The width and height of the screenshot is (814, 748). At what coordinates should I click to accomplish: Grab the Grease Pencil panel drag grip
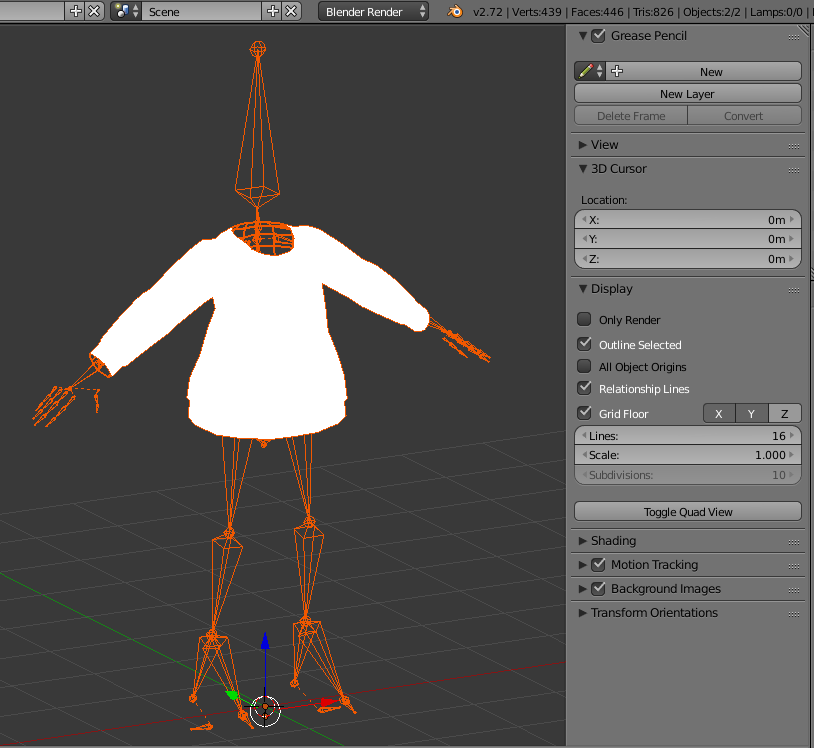(x=794, y=37)
